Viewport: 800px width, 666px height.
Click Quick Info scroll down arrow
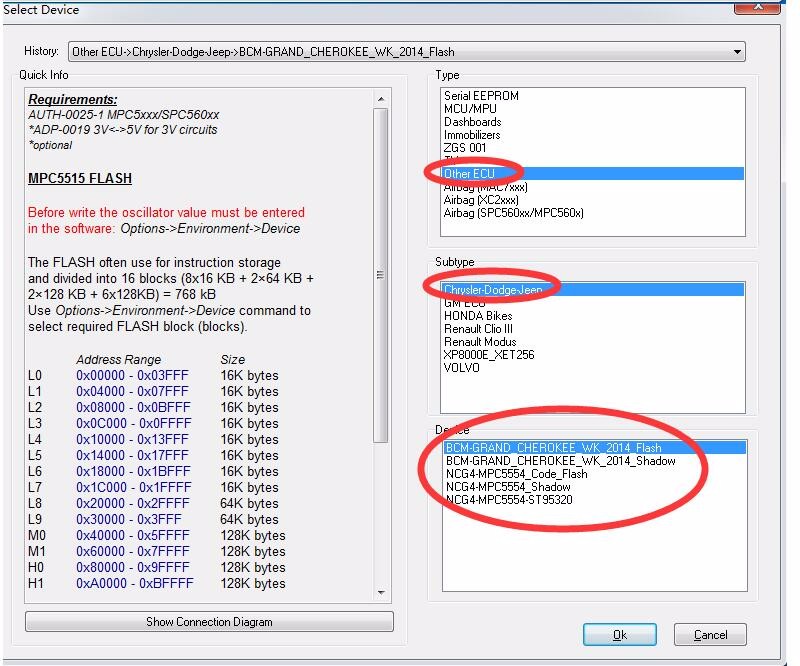(x=381, y=593)
